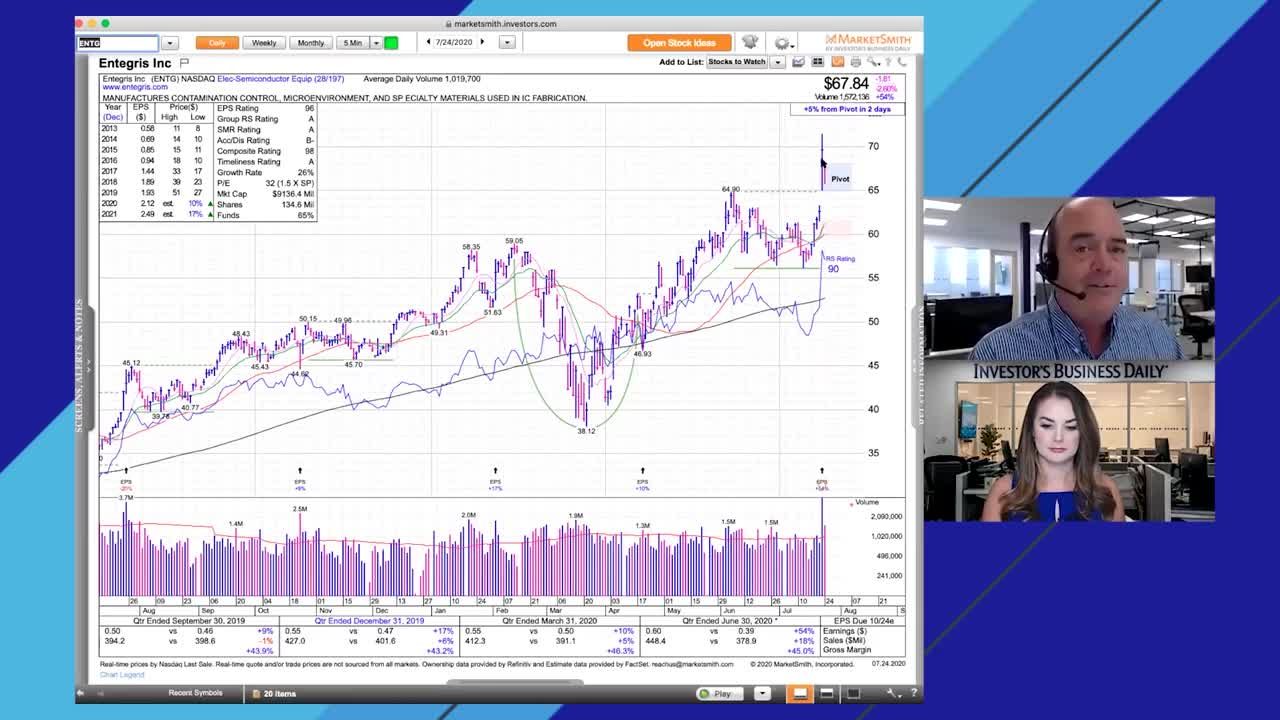The width and height of the screenshot is (1280, 720).
Task: Open the date picker dropdown
Action: click(507, 42)
